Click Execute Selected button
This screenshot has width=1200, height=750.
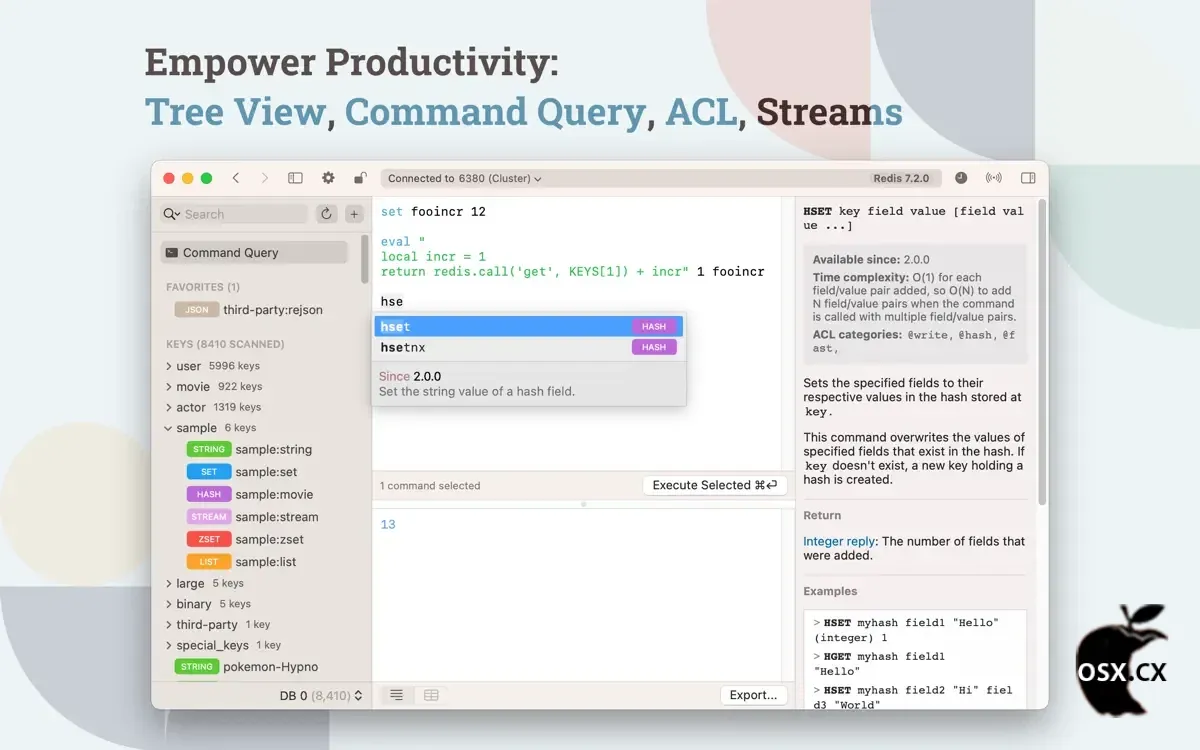click(714, 485)
